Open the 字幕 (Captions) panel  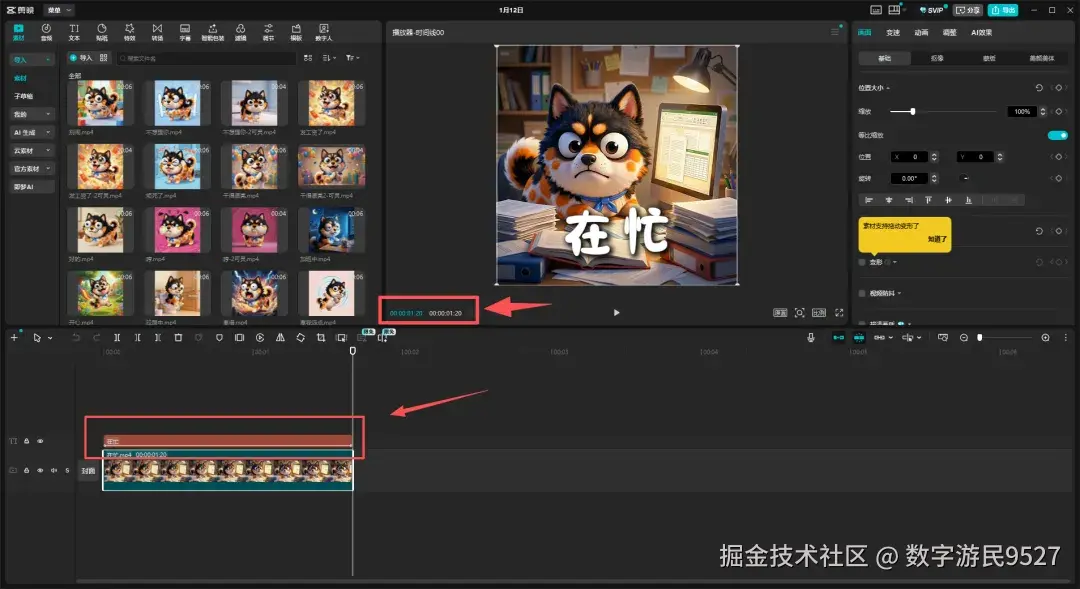[x=185, y=32]
